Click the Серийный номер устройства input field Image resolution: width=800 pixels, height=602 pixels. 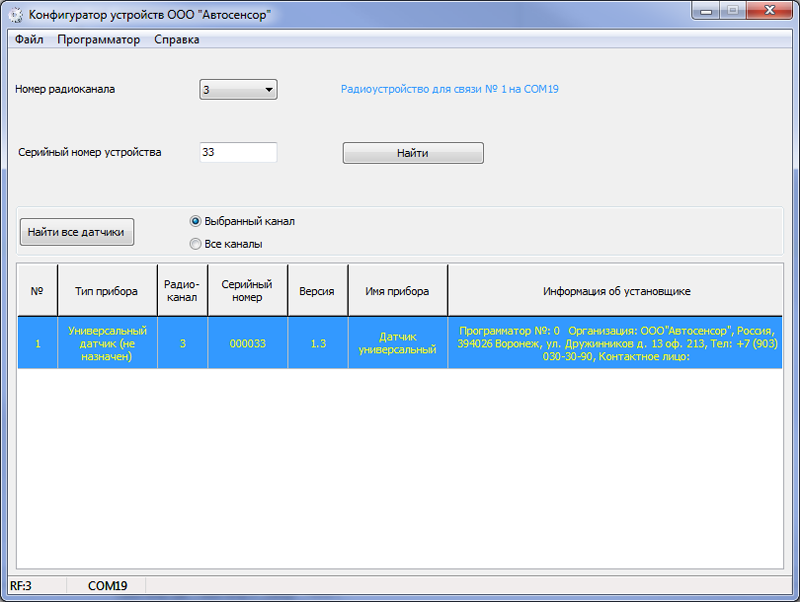point(238,153)
